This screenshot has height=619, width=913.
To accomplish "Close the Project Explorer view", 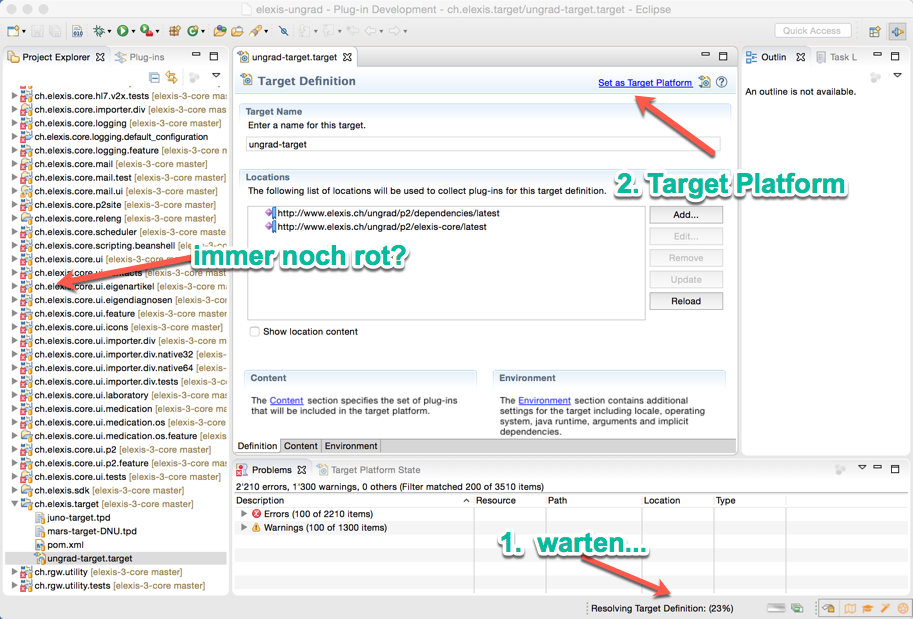I will [x=100, y=57].
